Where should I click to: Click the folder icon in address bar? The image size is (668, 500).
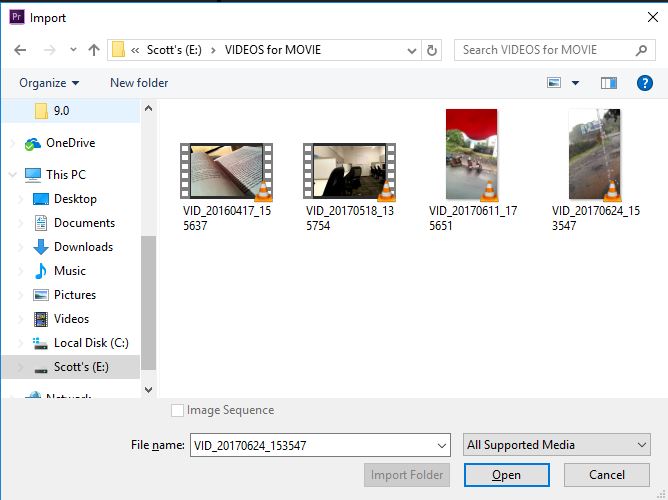pyautogui.click(x=118, y=49)
